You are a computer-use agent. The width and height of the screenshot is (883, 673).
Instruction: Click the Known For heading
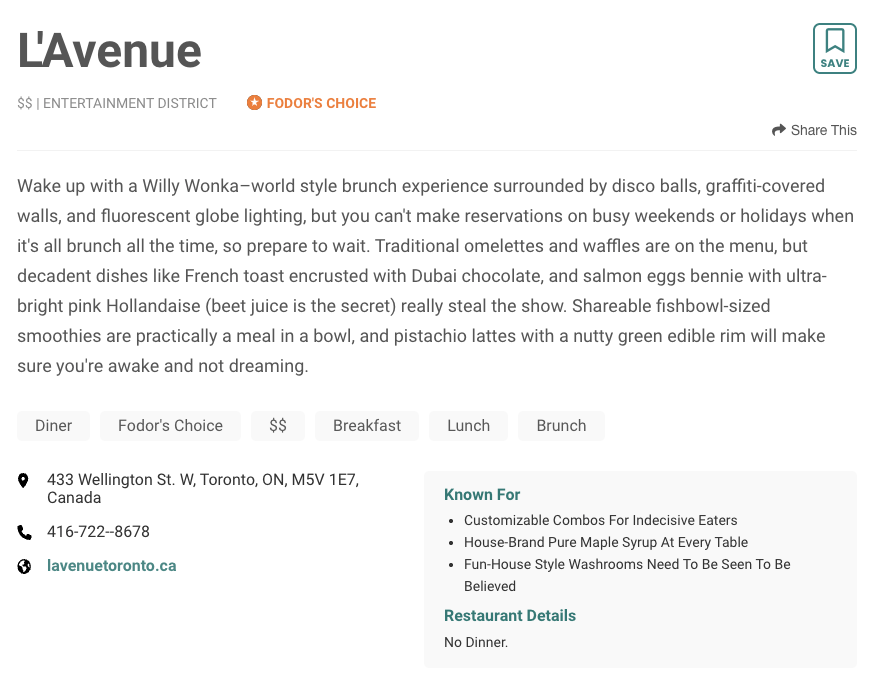482,494
